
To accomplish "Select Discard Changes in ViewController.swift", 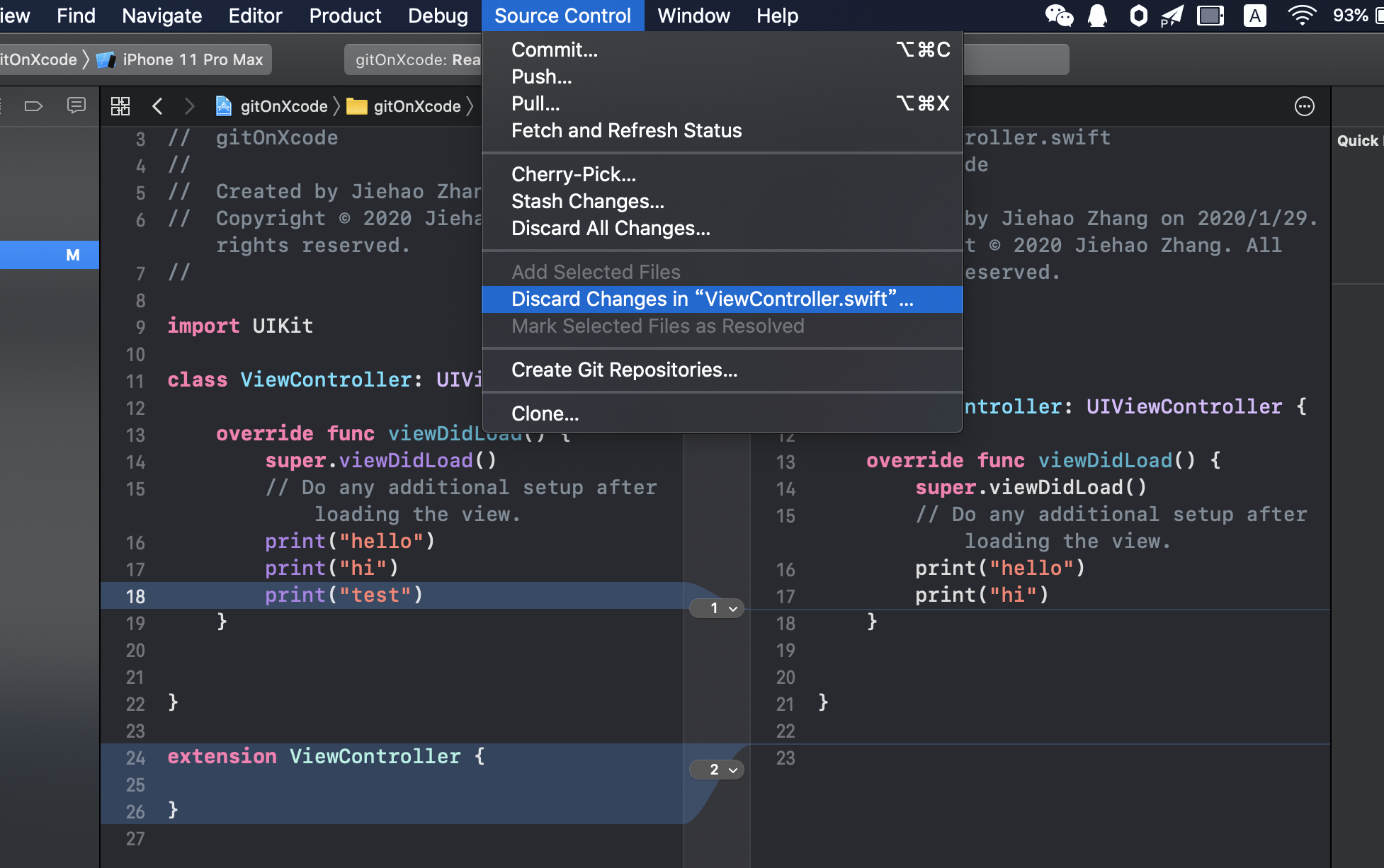I will pos(712,299).
